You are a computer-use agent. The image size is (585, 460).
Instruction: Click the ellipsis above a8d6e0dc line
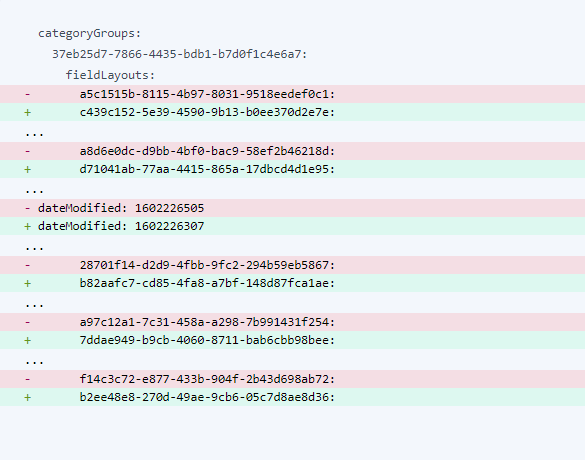click(34, 135)
